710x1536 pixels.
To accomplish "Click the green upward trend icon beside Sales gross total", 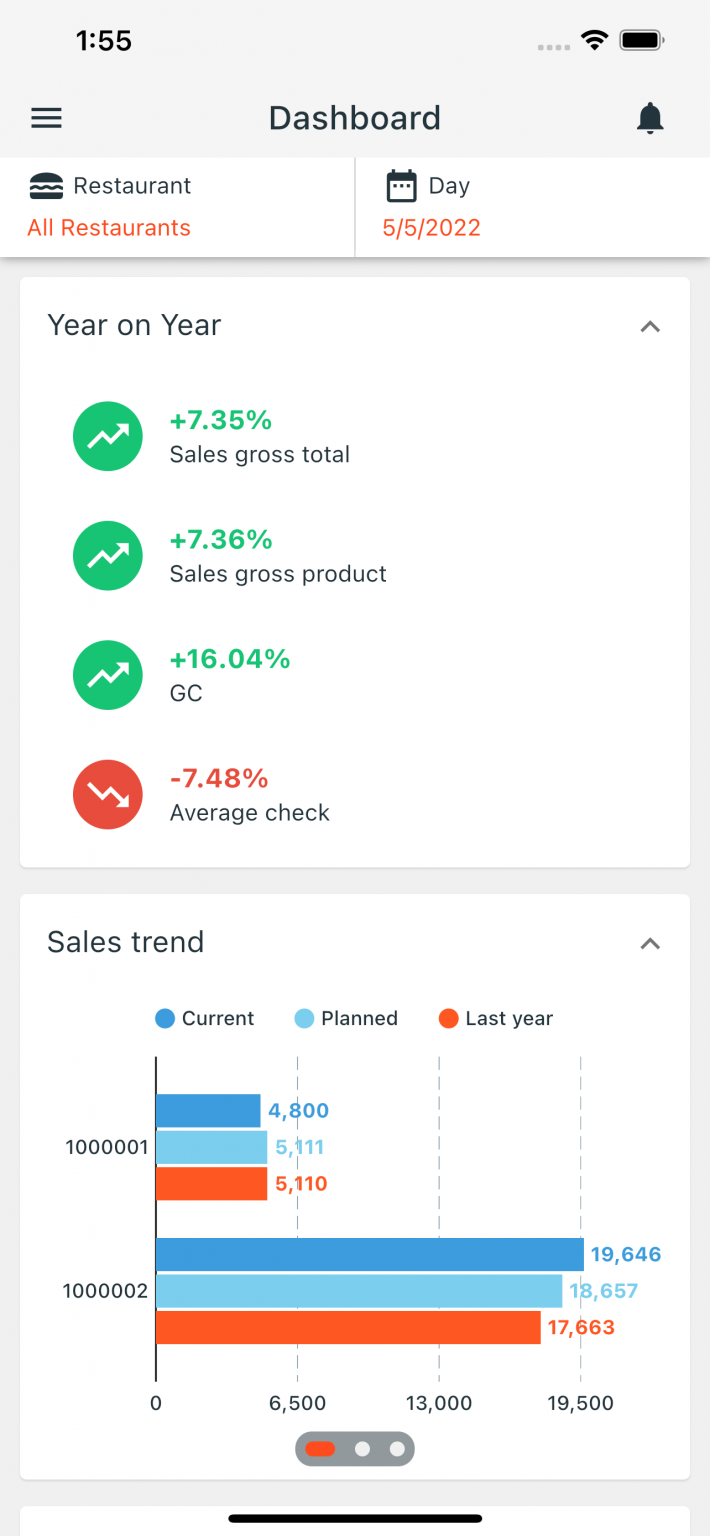I will coord(107,436).
